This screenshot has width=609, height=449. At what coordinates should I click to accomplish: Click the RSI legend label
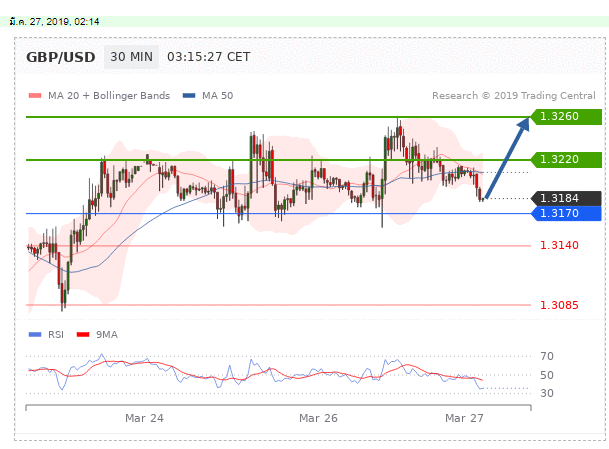56,334
